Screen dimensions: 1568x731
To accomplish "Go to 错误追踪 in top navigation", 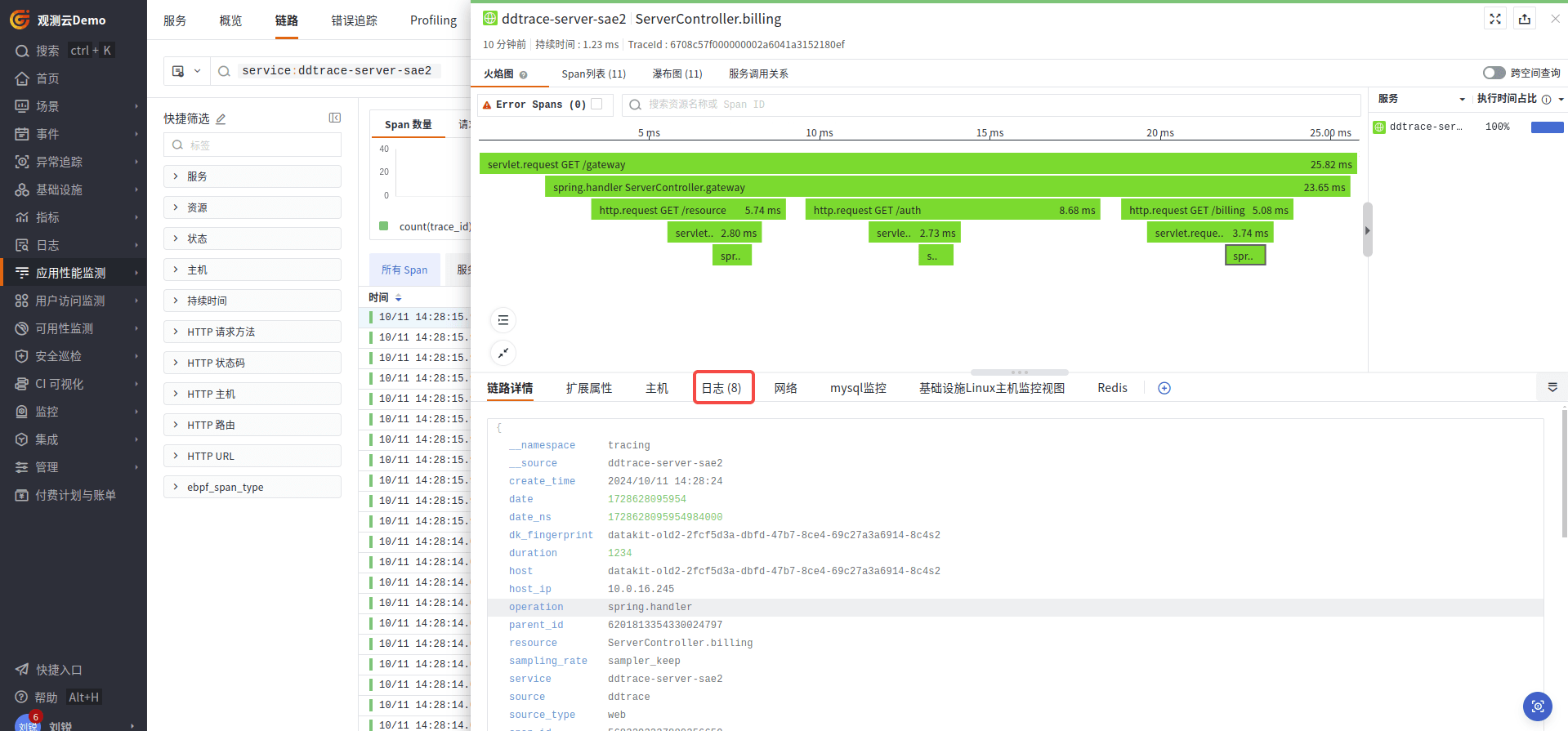I will pos(355,20).
